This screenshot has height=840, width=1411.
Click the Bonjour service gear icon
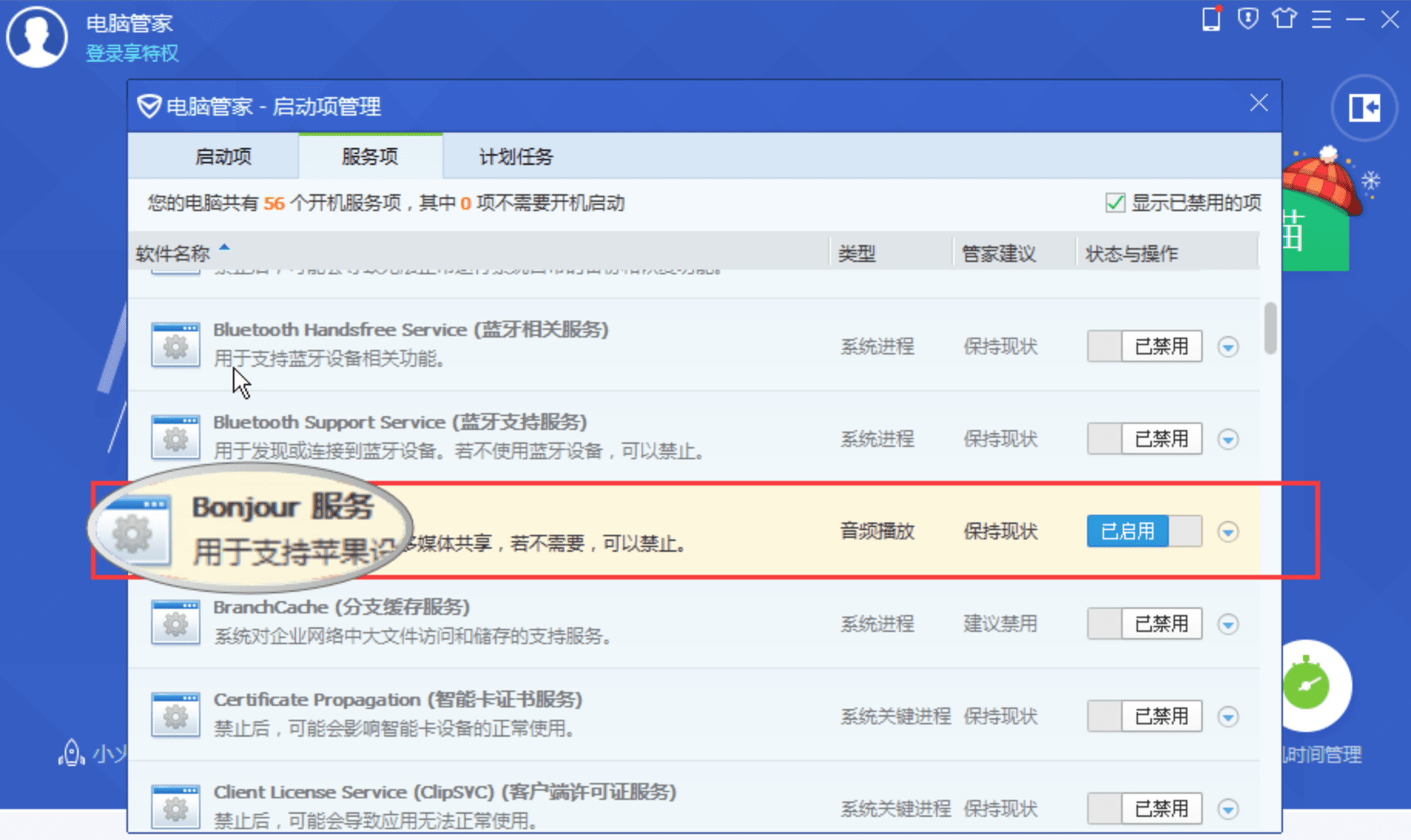tap(133, 531)
